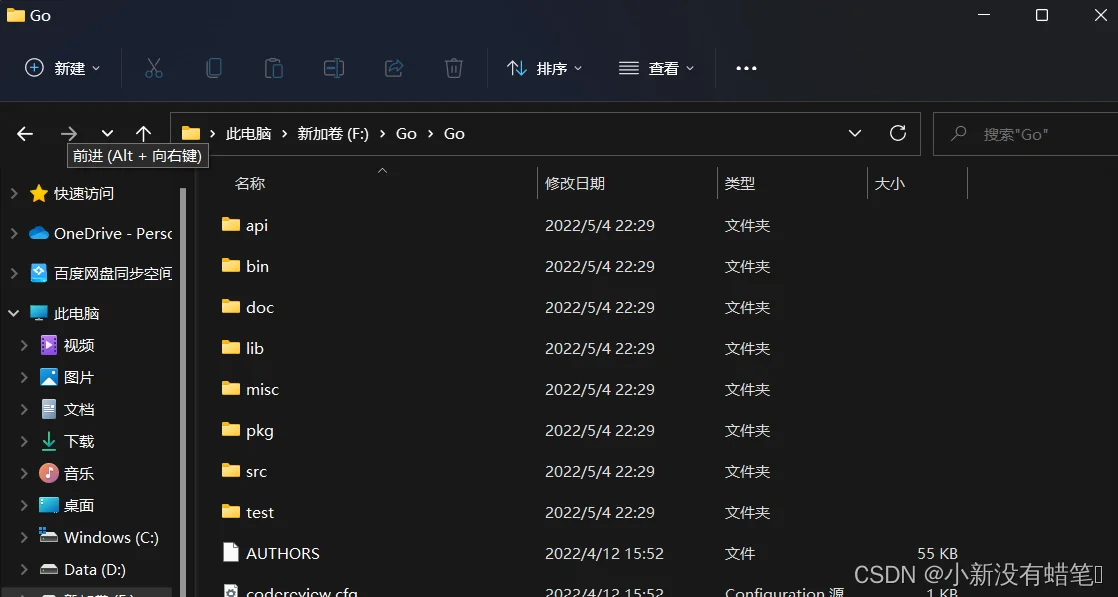Click the OneDrive cloud icon
1118x597 pixels.
coord(39,233)
